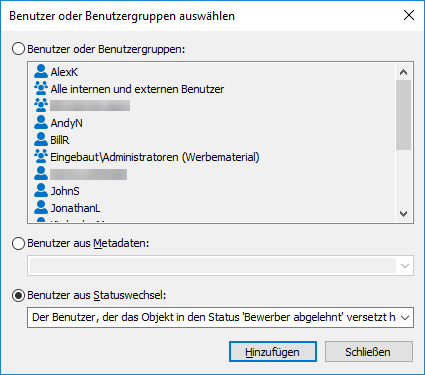The height and width of the screenshot is (375, 425).
Task: Click the vertical scrollbar thumb of user list
Action: [404, 115]
